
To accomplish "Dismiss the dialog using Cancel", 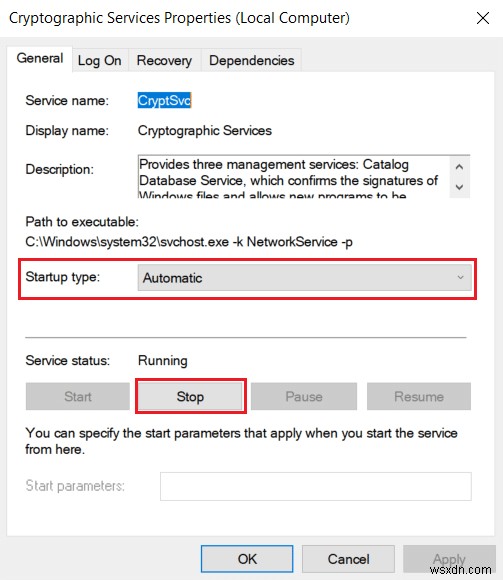I will click(x=348, y=559).
